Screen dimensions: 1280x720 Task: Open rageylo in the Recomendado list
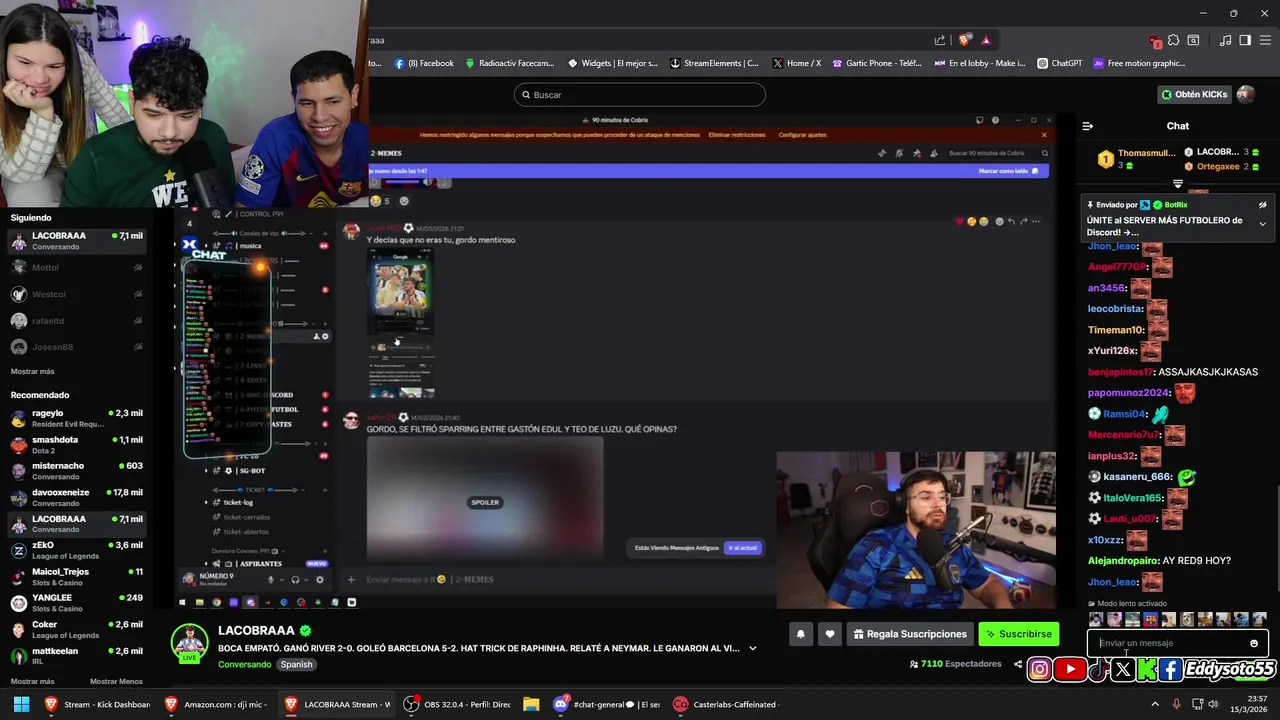[x=78, y=418]
